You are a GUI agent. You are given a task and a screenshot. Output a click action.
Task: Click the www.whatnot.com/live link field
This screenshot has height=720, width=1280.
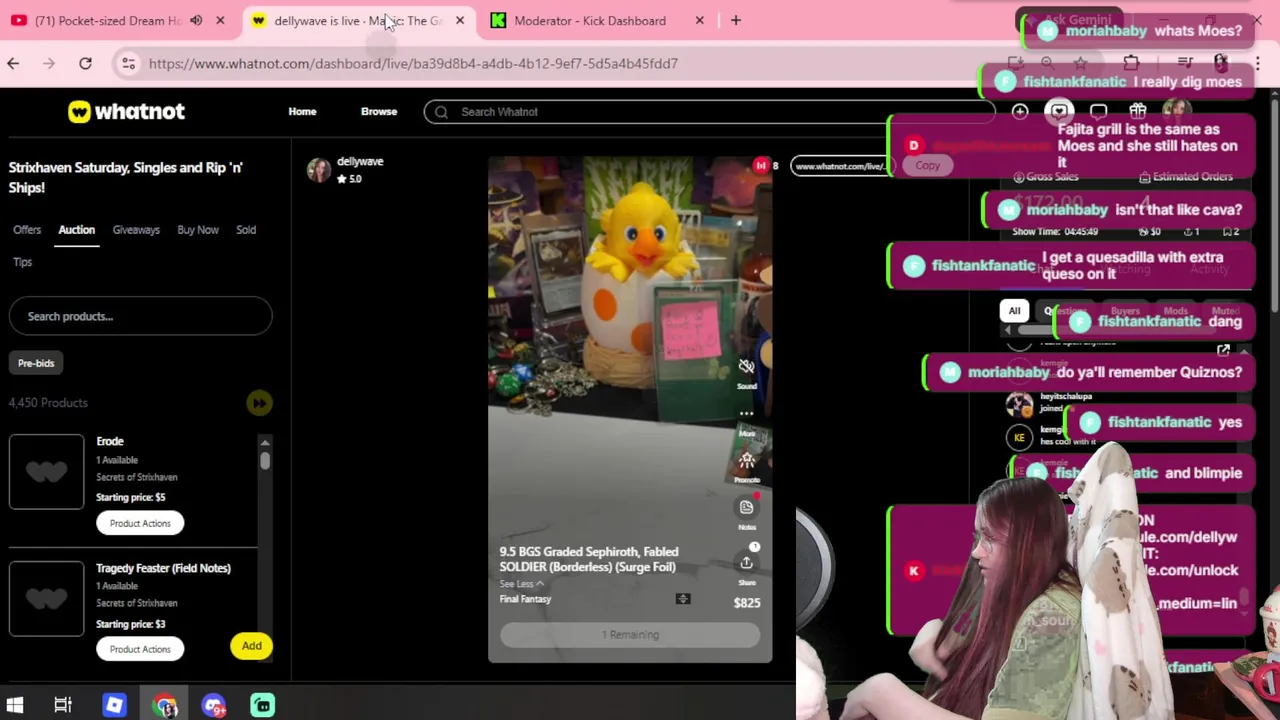(843, 166)
